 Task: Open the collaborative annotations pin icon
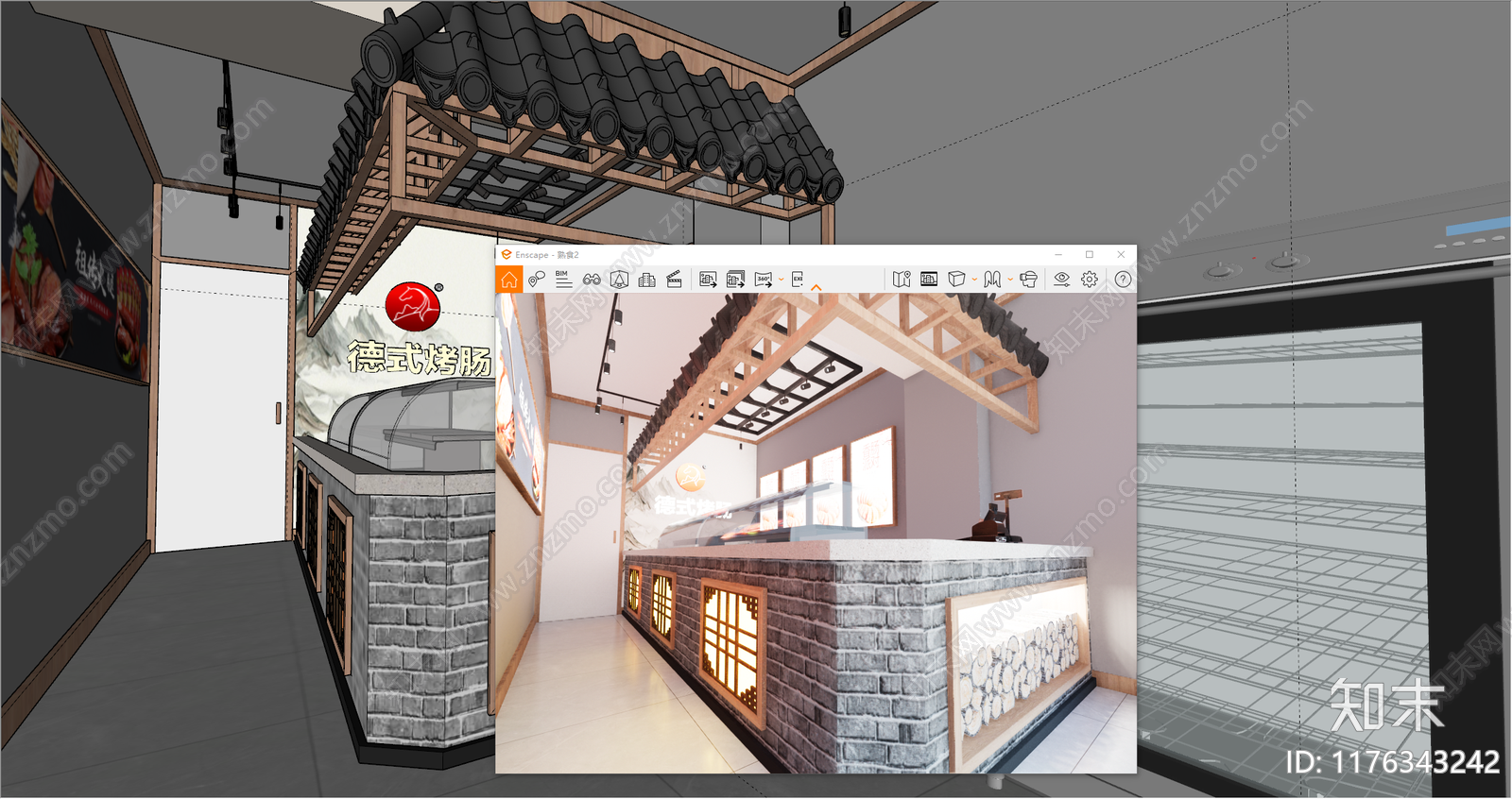[537, 279]
